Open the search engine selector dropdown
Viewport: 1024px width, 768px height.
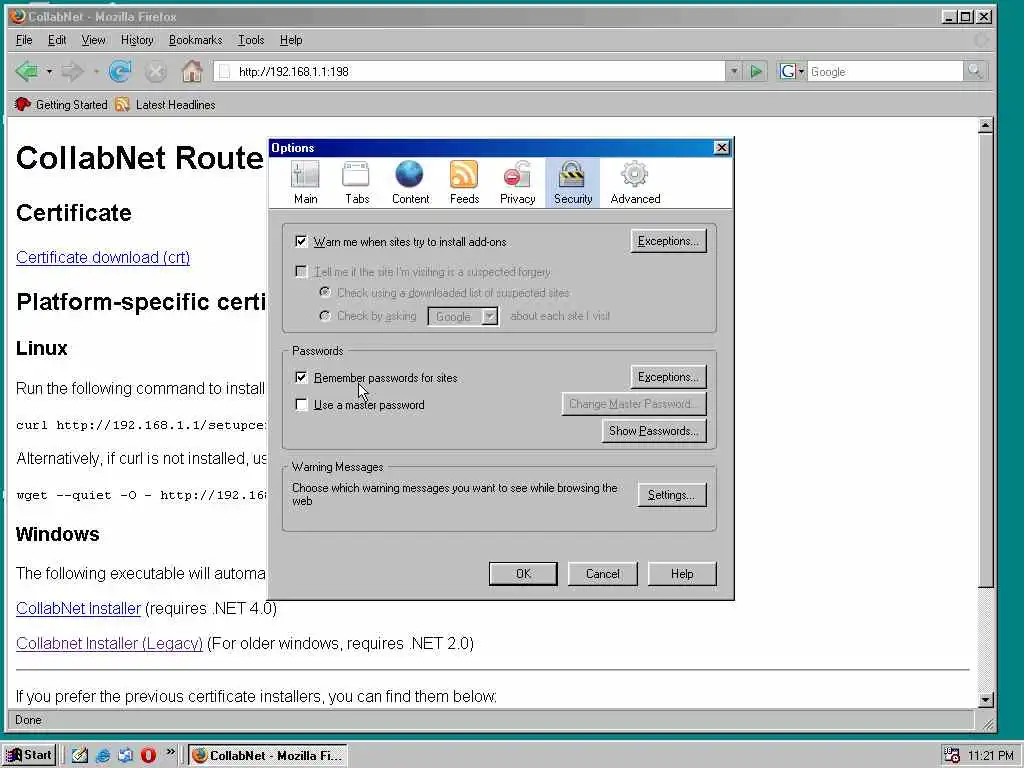click(x=792, y=71)
